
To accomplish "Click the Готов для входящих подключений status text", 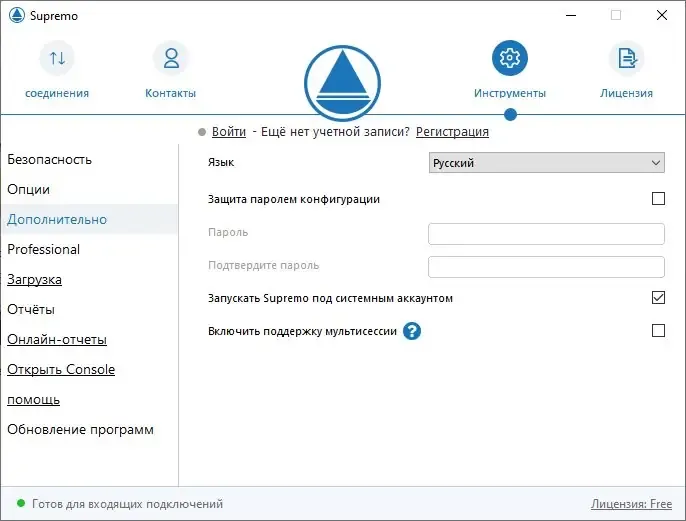I will coord(127,504).
